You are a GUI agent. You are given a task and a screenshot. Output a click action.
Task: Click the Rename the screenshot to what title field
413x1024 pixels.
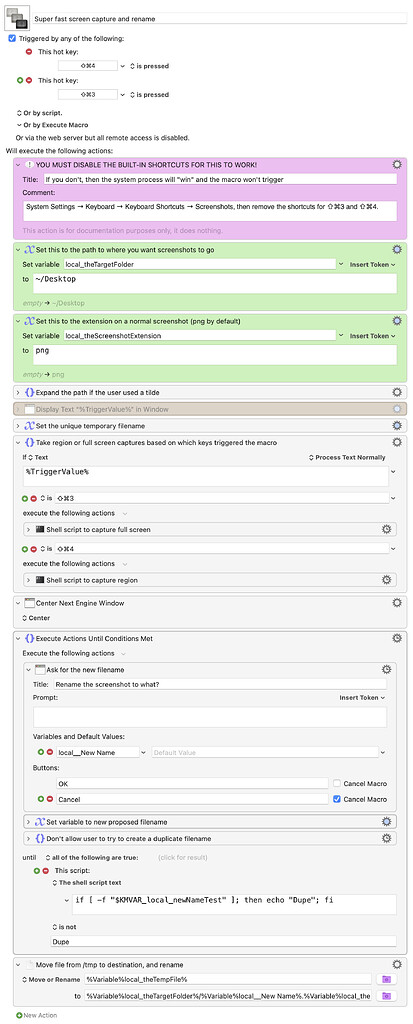click(220, 684)
